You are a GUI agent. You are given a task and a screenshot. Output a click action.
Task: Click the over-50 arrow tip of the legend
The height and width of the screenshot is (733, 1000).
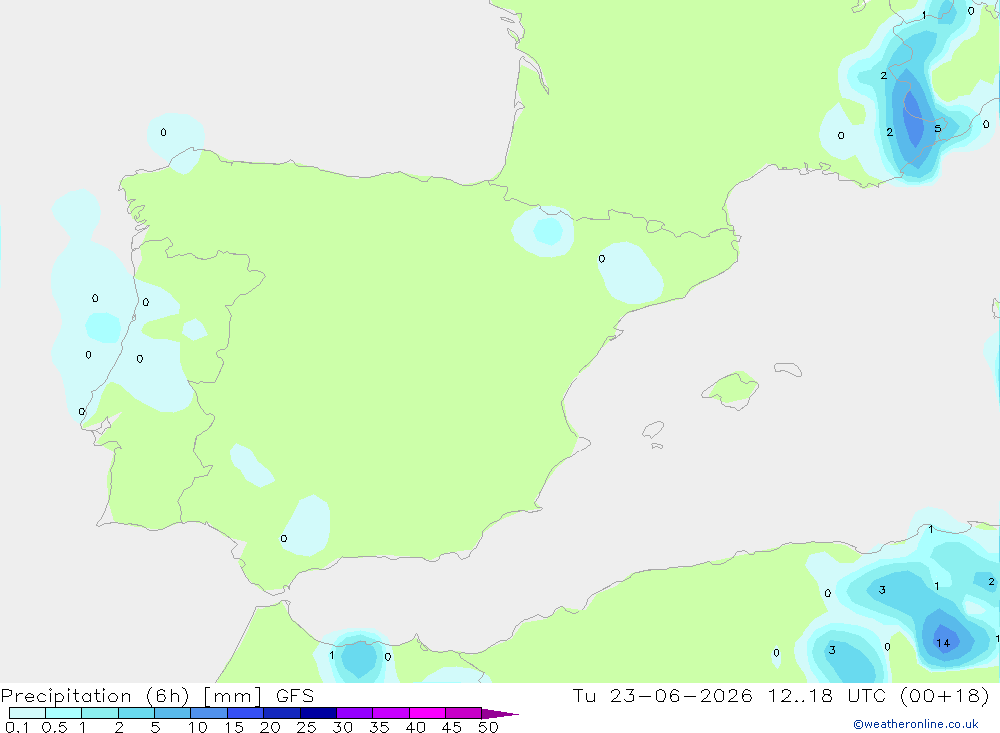click(500, 714)
